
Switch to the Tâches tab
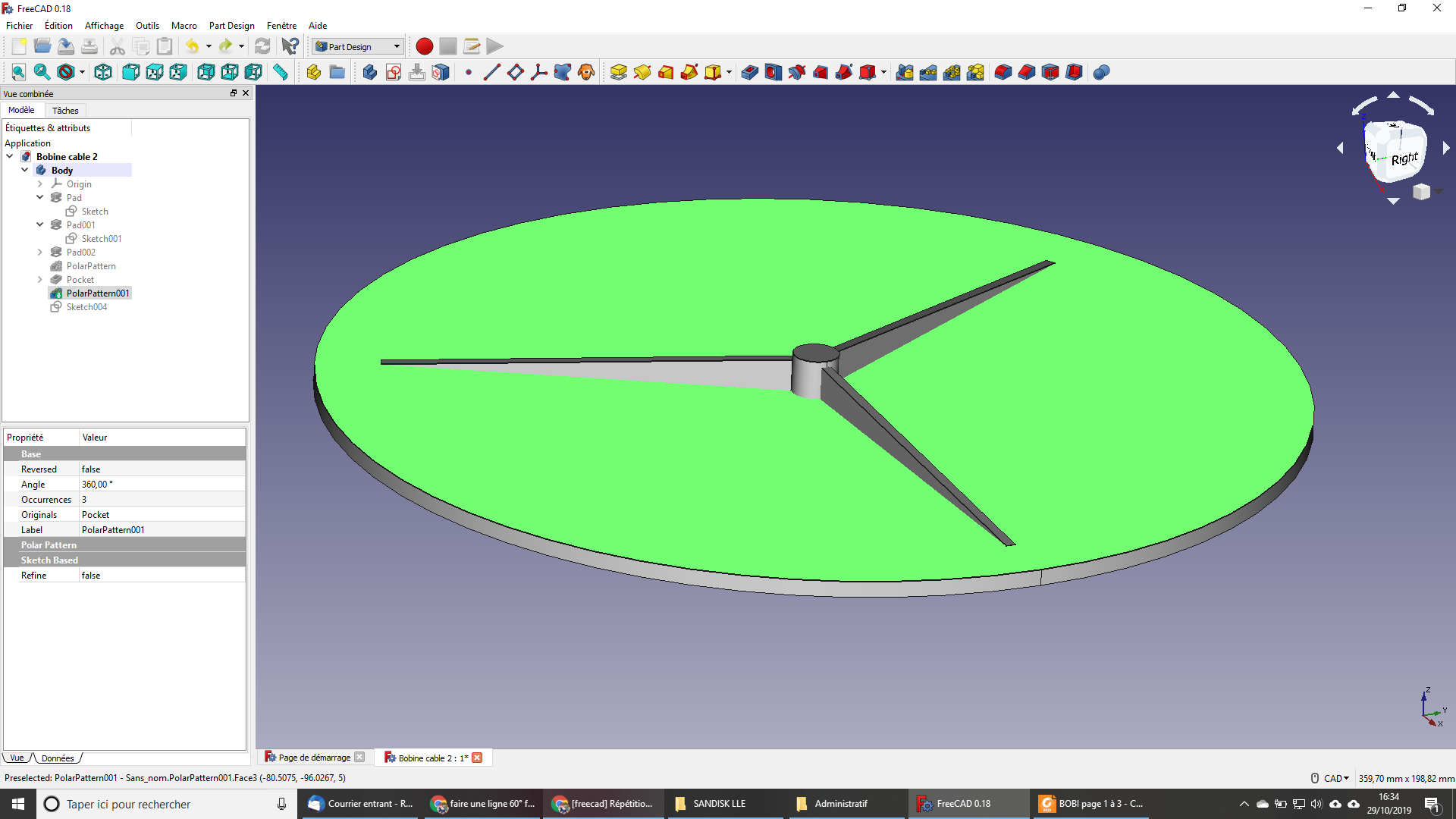click(65, 110)
